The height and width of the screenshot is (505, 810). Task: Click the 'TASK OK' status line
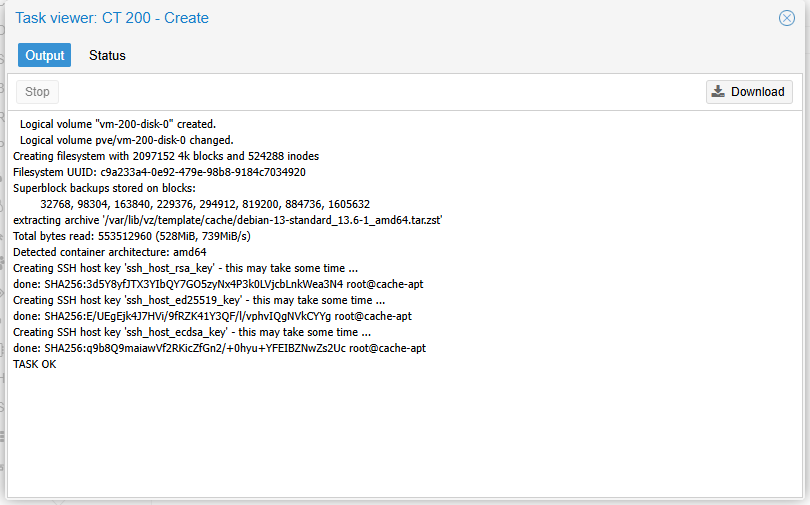[x=35, y=365]
